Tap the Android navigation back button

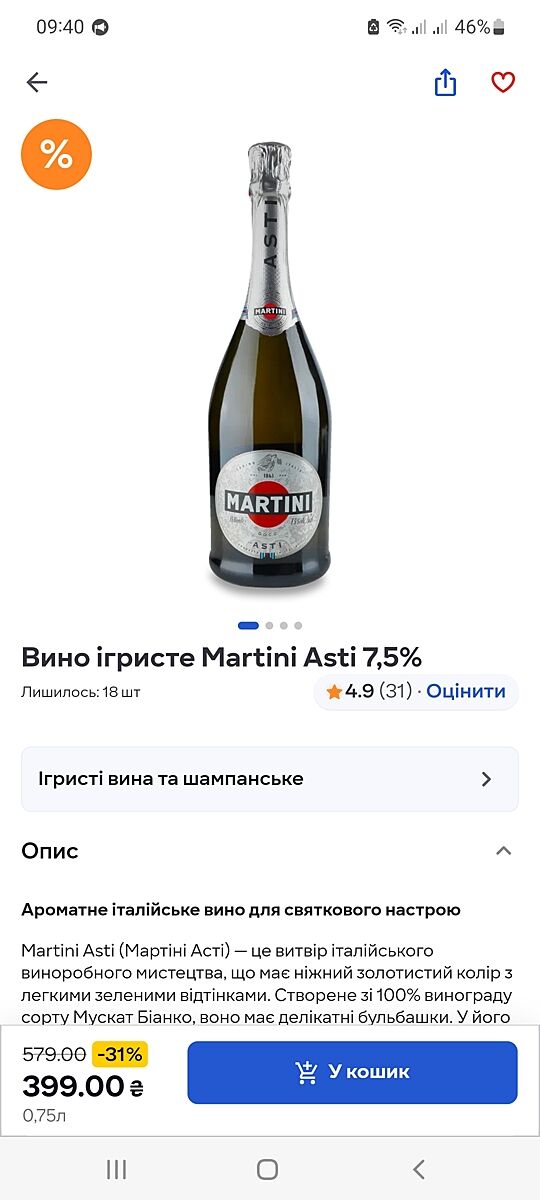(419, 1169)
